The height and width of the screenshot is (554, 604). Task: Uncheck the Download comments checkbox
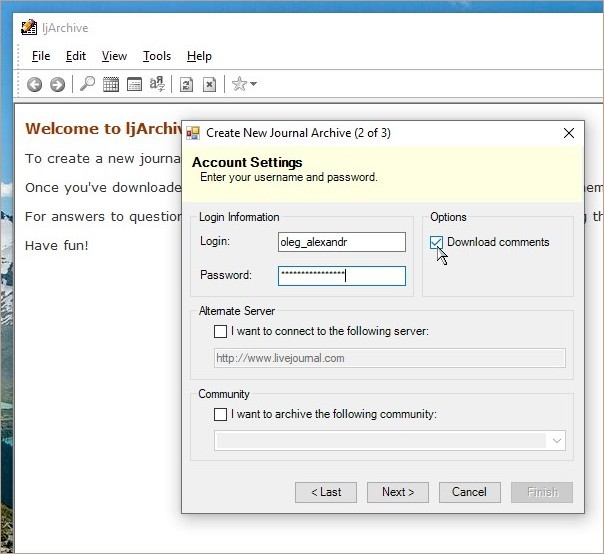(x=436, y=243)
